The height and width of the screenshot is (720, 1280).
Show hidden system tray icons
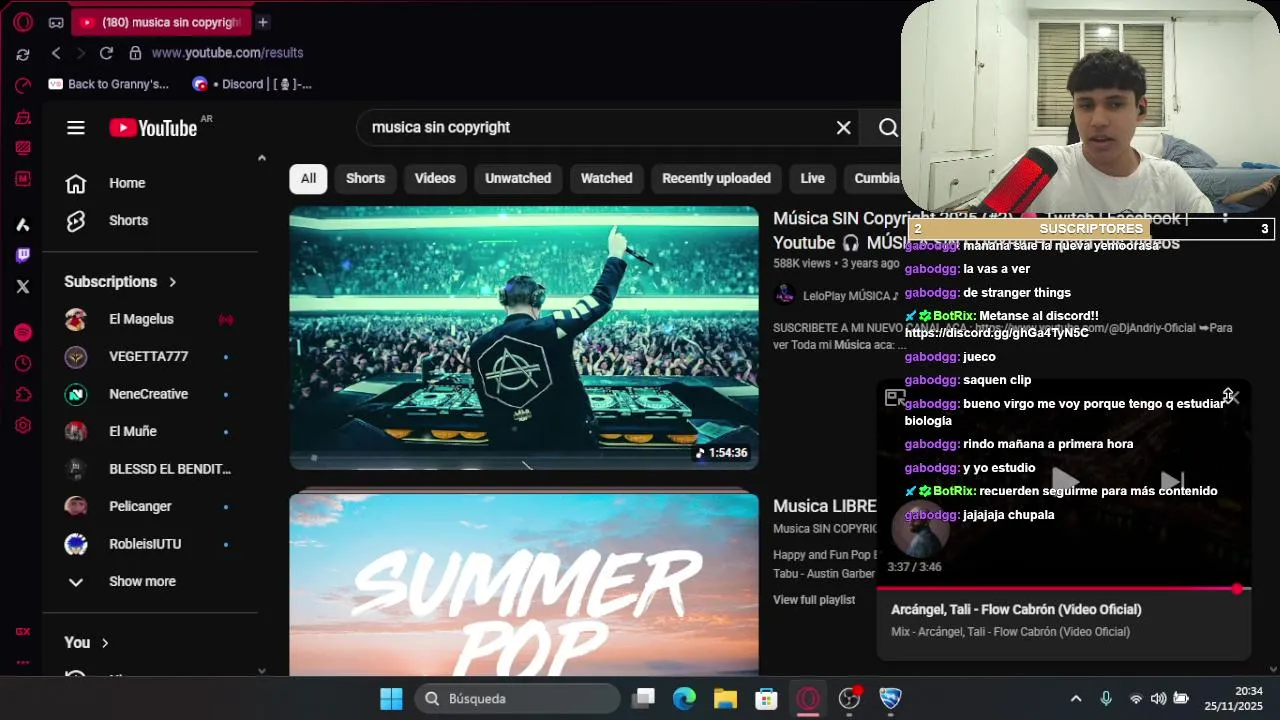[x=1076, y=698]
